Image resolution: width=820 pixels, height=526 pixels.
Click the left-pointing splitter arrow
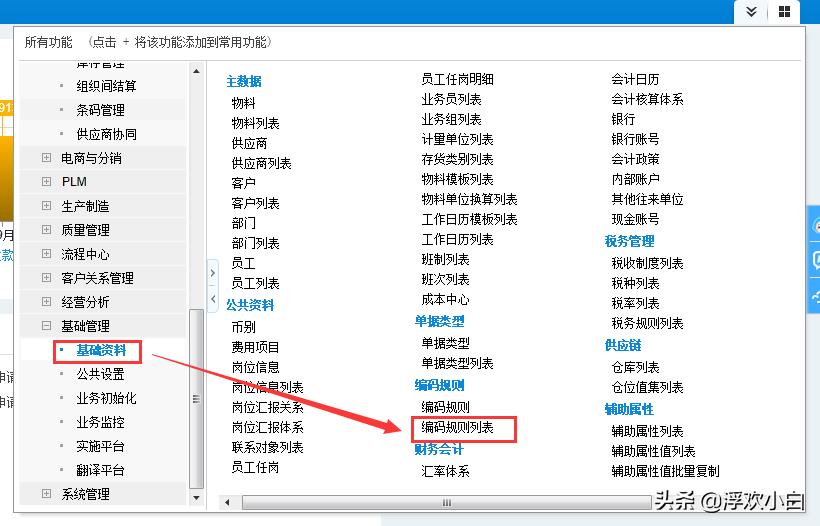[x=213, y=299]
